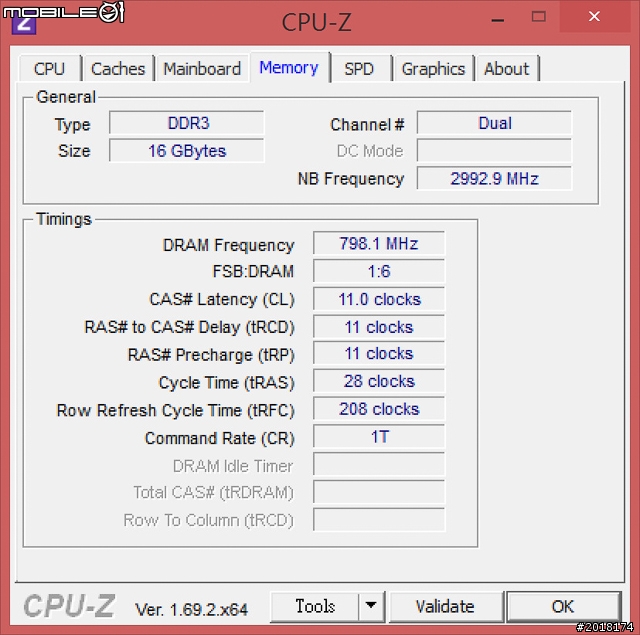Image resolution: width=640 pixels, height=635 pixels.
Task: Click the empty Total CAS# (tRDRAM) field
Action: point(379,492)
